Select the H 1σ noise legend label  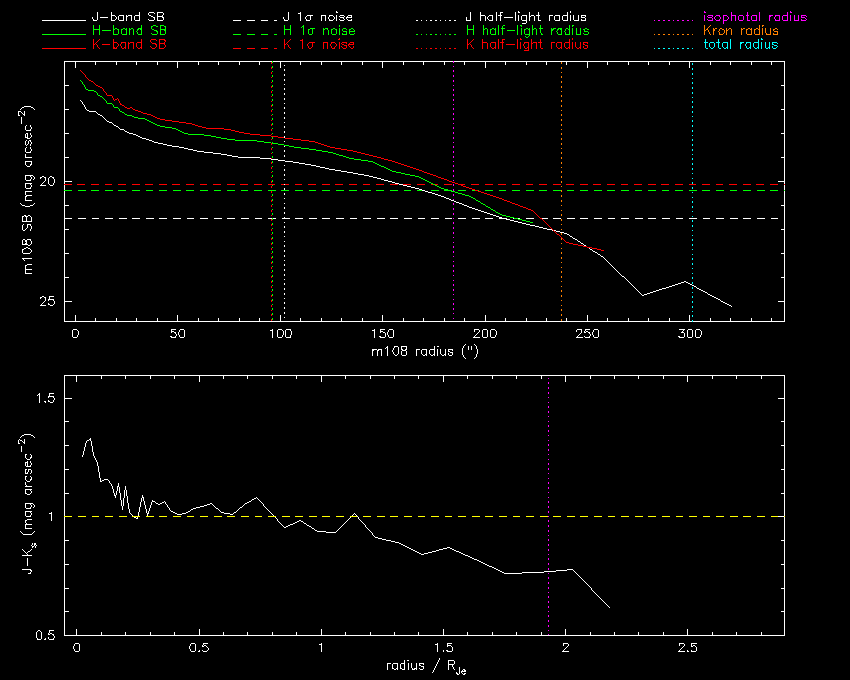coord(320,32)
